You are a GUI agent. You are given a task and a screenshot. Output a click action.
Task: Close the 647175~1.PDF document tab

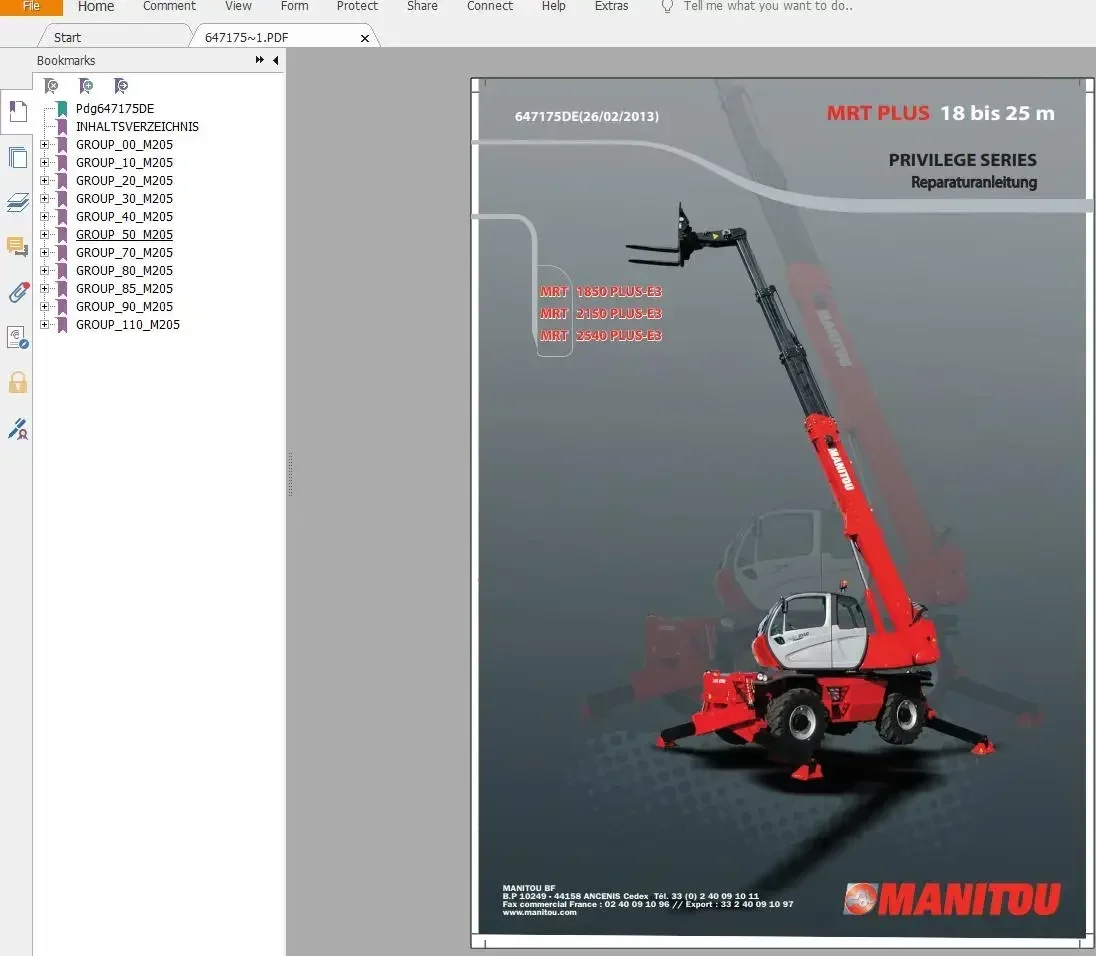click(x=364, y=38)
